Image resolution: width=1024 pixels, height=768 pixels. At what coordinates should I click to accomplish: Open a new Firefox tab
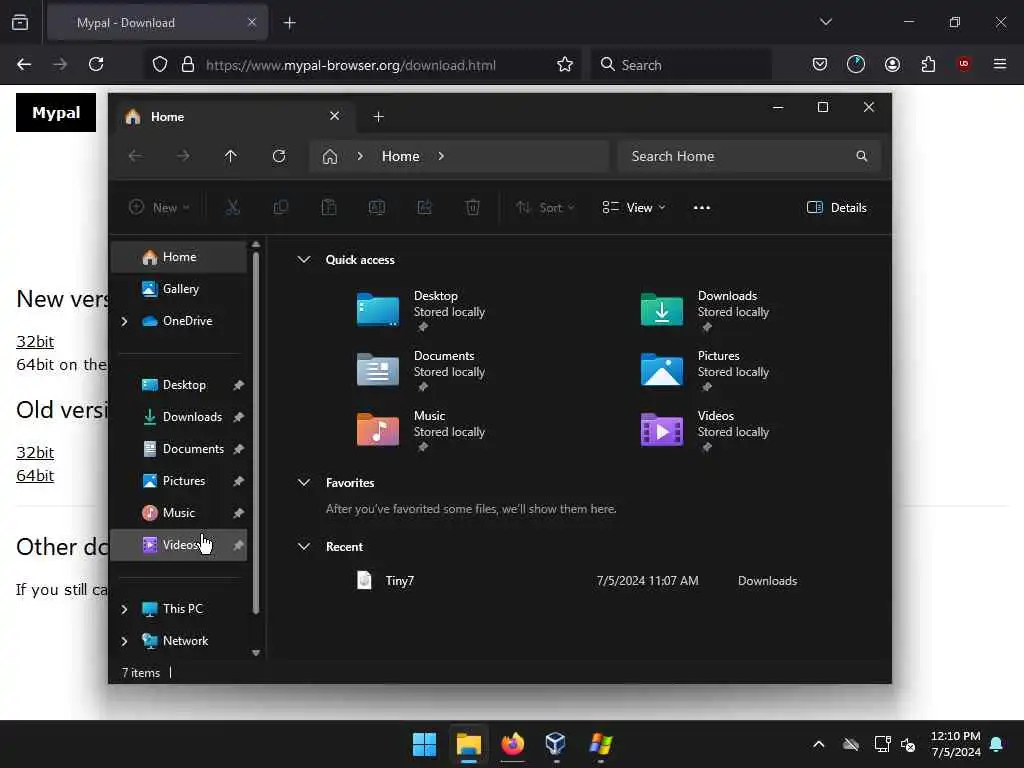pyautogui.click(x=290, y=23)
